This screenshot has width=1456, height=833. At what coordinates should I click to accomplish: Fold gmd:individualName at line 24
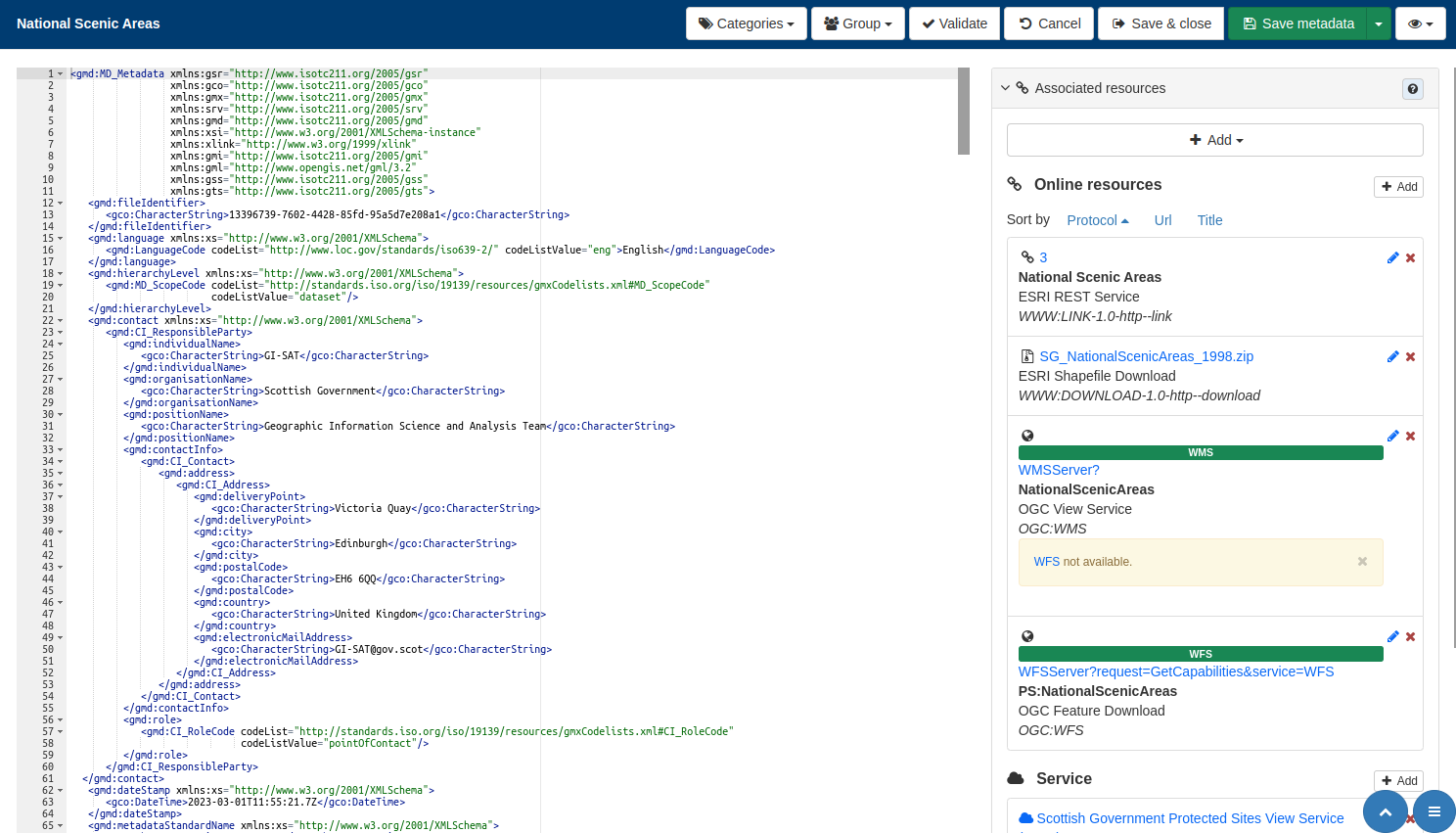[60, 345]
